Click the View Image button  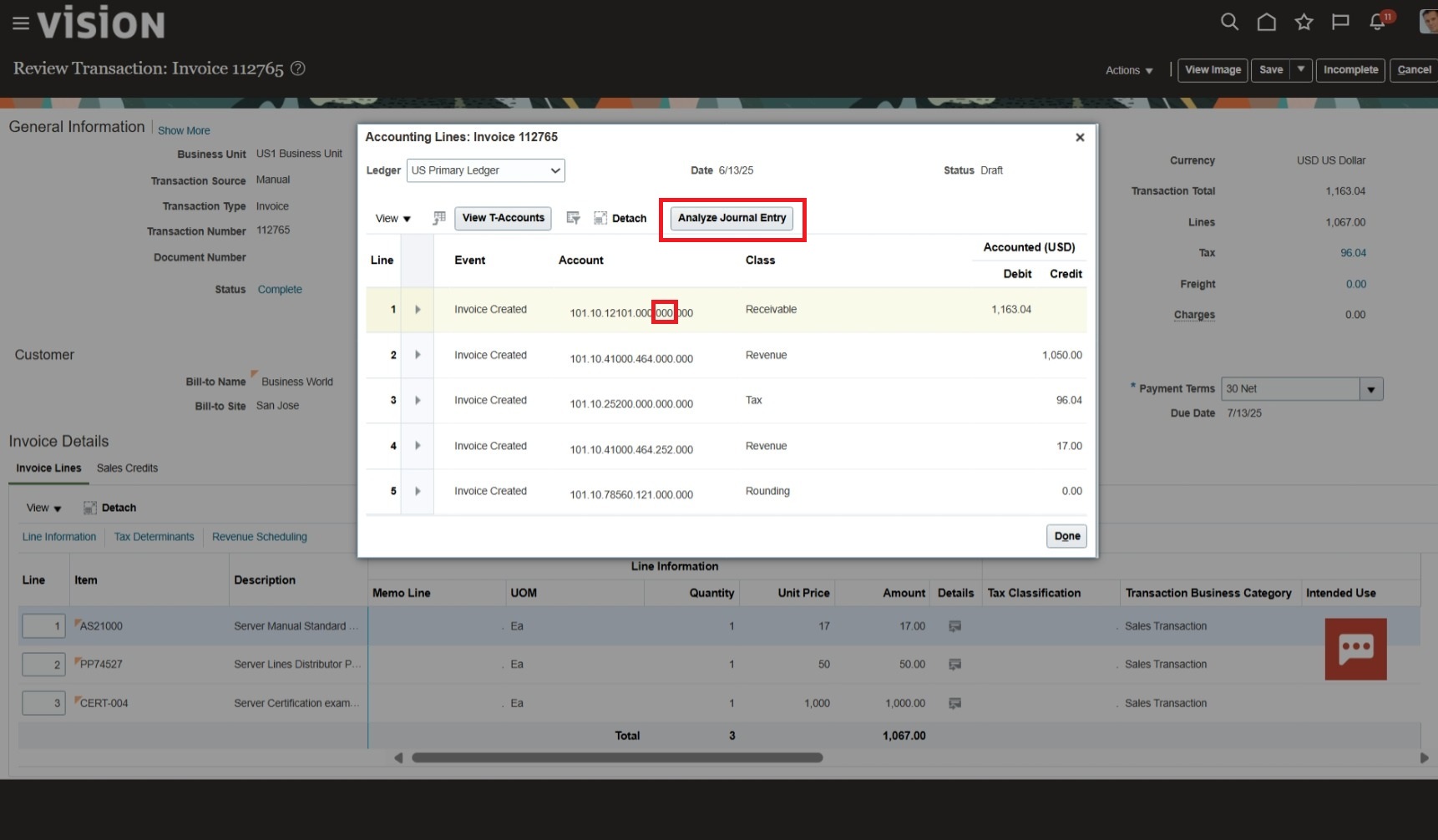1213,70
